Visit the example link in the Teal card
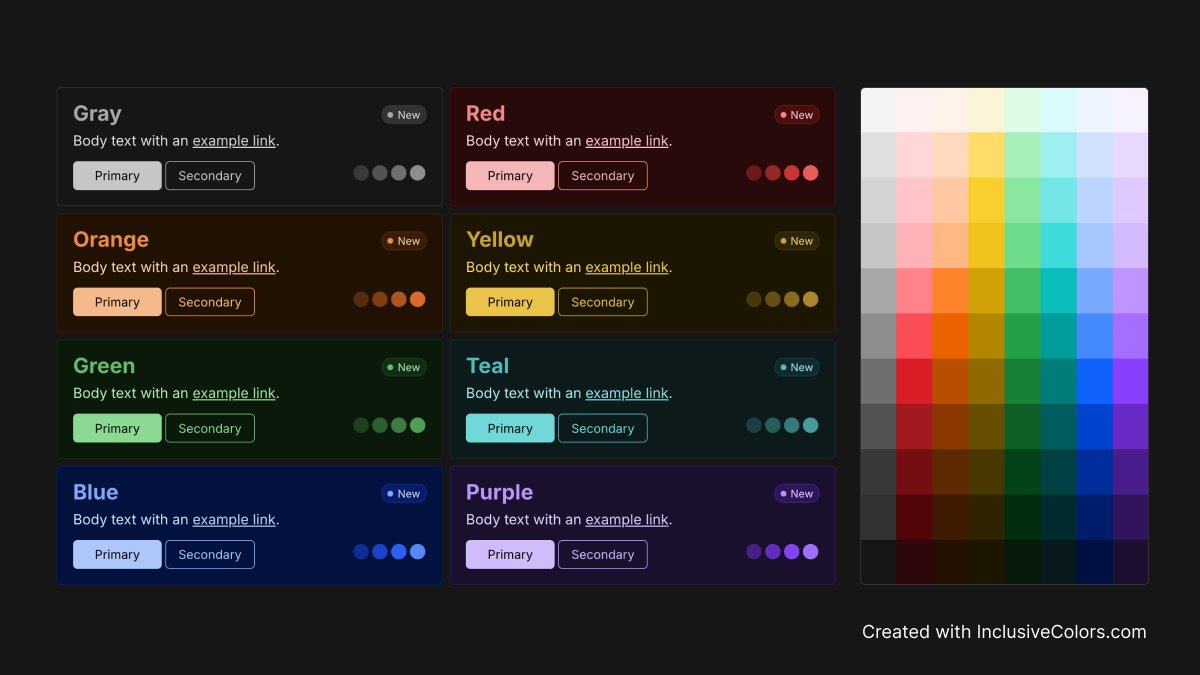Screen dimensions: 1200x675 (627, 393)
